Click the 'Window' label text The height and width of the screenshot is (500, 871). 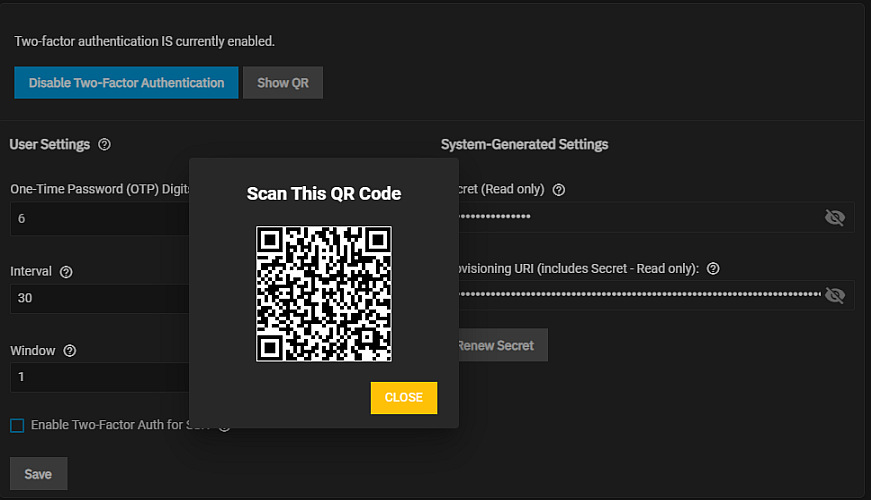(x=33, y=351)
